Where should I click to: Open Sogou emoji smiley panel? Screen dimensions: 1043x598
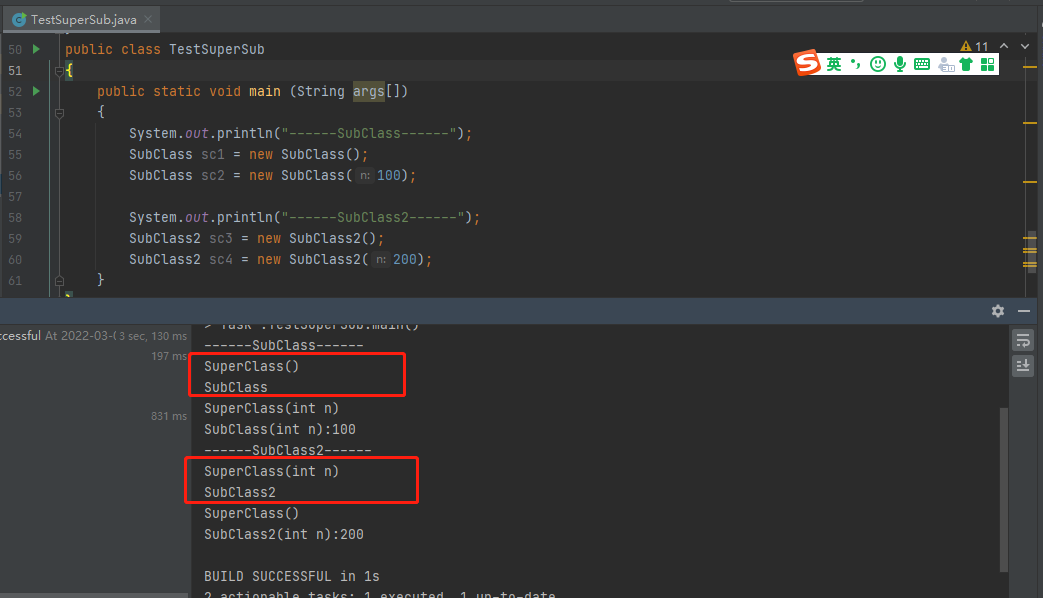coord(878,64)
